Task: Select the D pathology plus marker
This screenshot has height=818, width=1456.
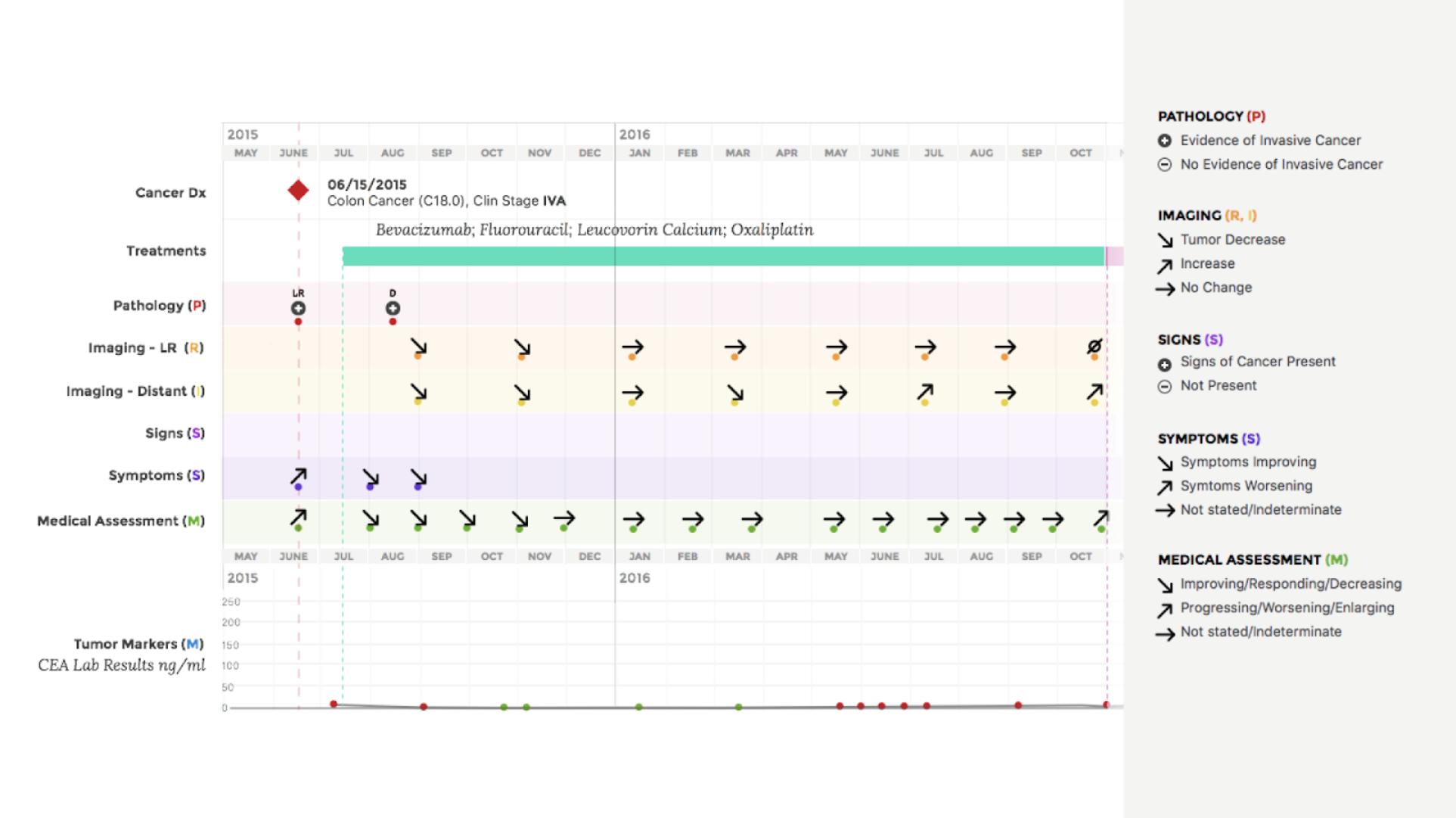Action: coord(393,308)
